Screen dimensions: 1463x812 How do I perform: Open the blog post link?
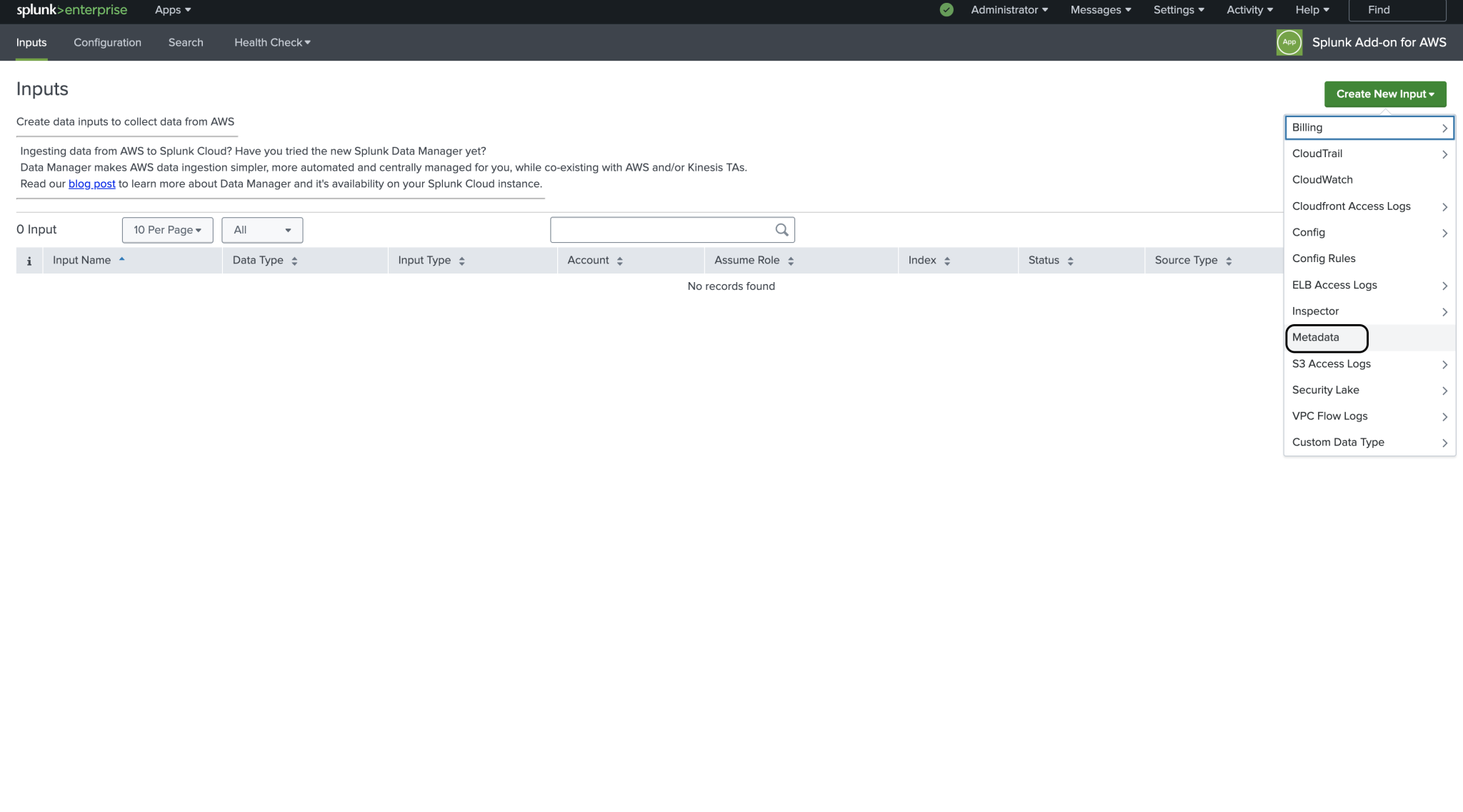tap(91, 183)
